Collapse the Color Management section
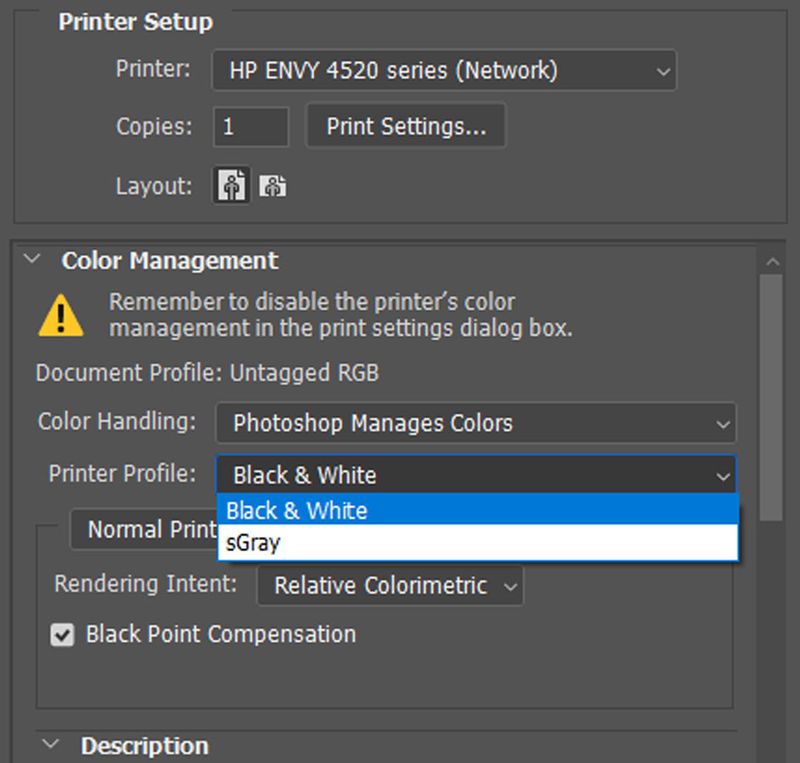 tap(32, 260)
